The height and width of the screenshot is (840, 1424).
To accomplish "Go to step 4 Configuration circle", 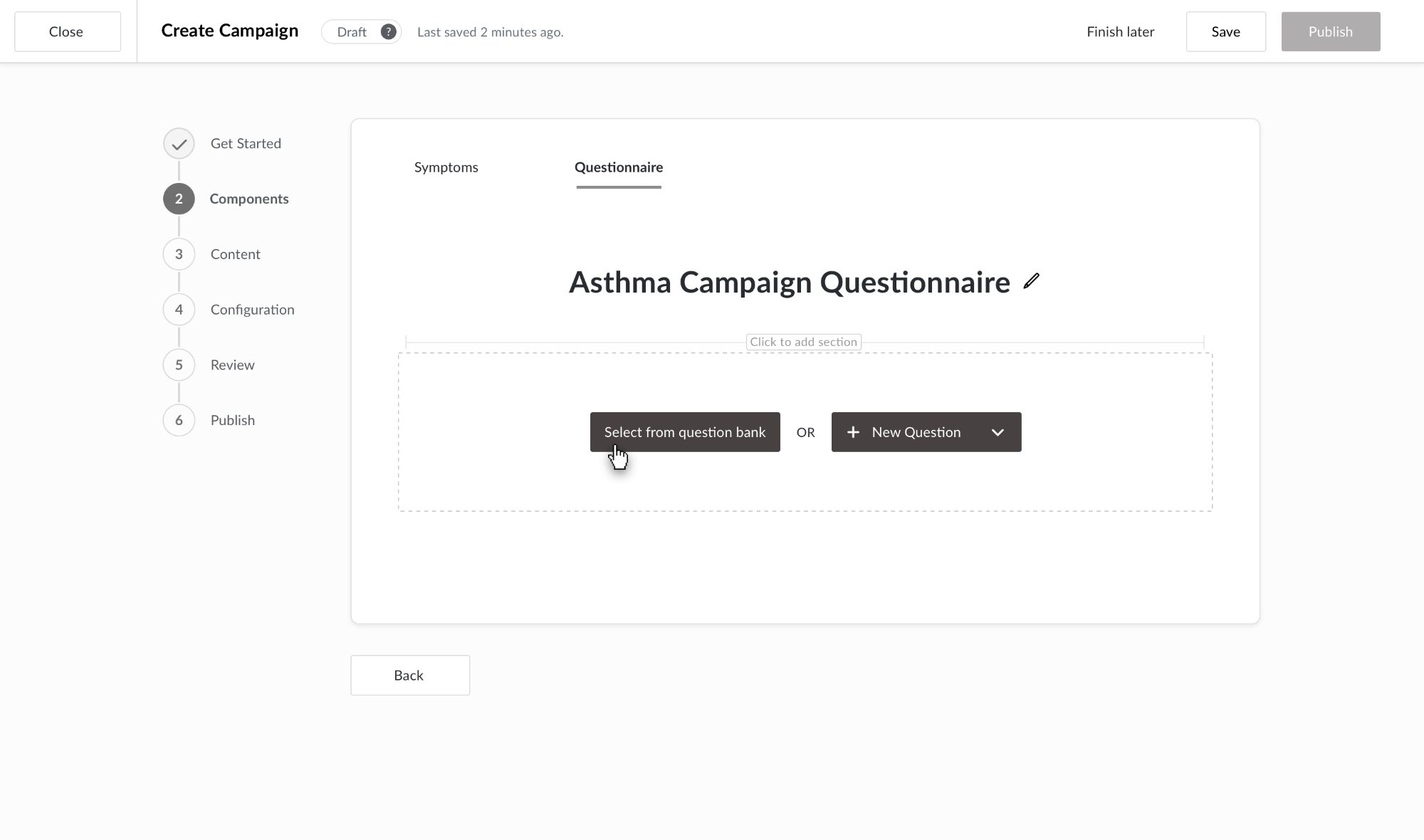I will (179, 310).
